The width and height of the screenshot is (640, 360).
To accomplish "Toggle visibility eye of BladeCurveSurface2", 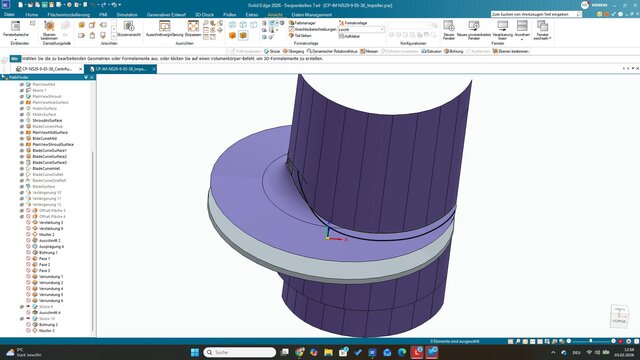I will pyautogui.click(x=22, y=157).
